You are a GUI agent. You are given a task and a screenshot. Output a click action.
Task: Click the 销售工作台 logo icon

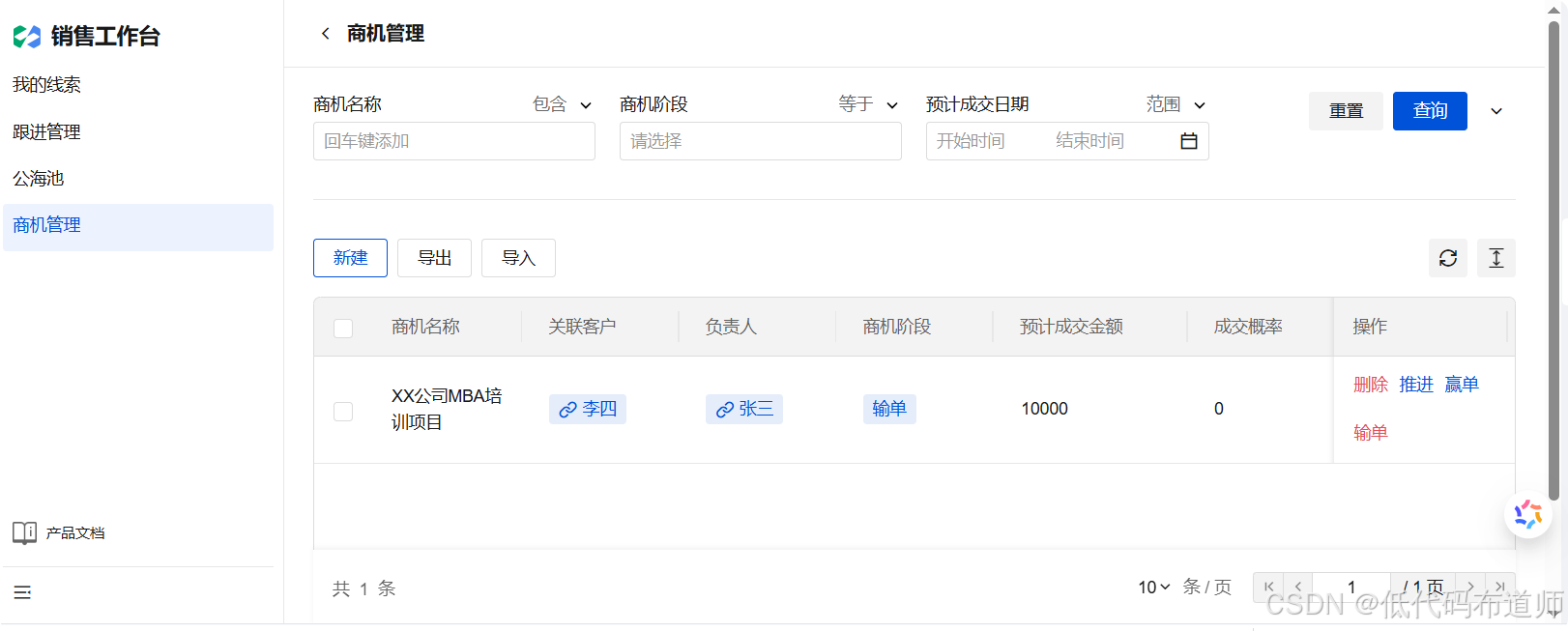[27, 37]
